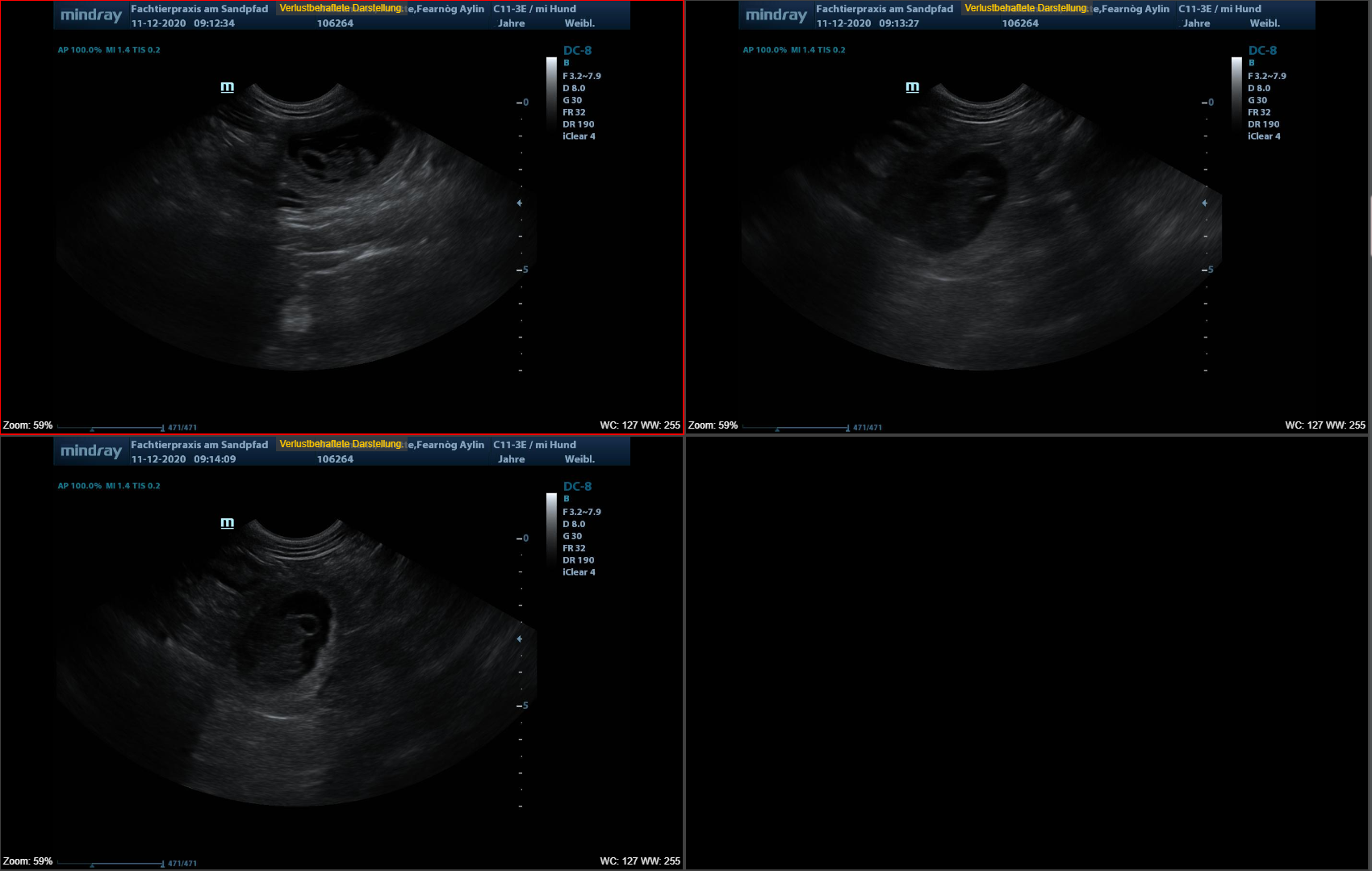Click the mindray logo in the 09:13:27 viewport

tap(776, 15)
